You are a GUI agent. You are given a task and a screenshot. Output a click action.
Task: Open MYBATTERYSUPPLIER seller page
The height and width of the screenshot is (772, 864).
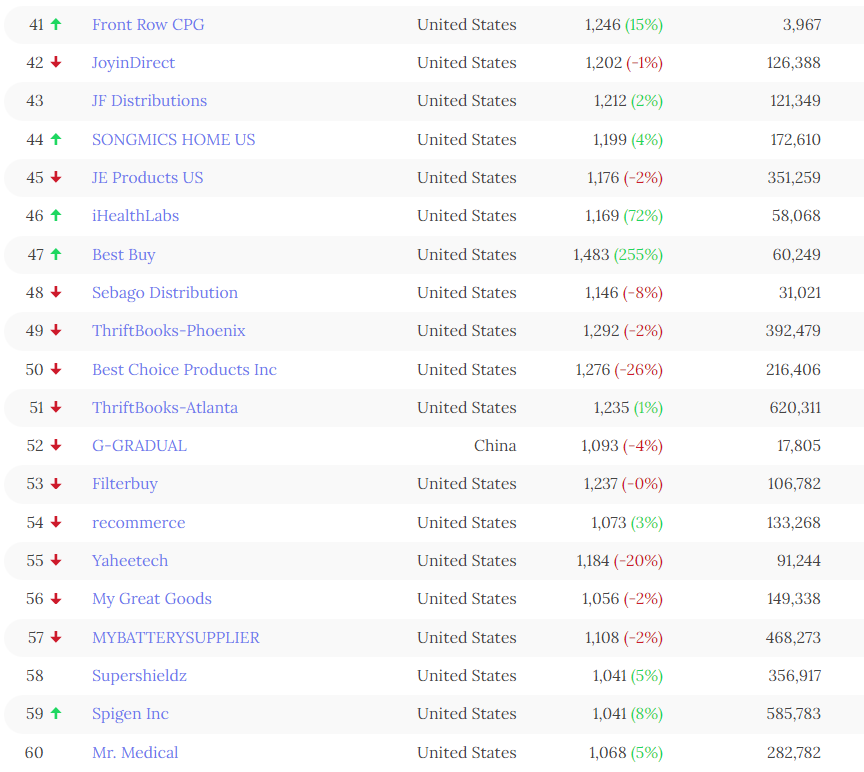point(176,638)
